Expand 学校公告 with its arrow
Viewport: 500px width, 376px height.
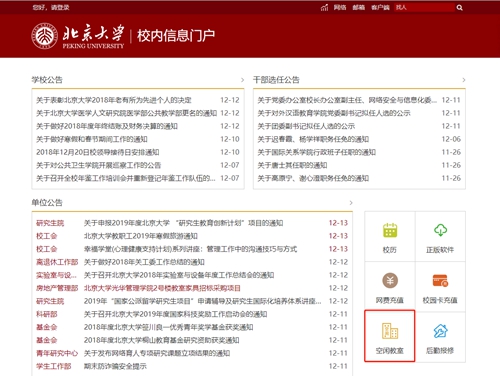(242, 80)
